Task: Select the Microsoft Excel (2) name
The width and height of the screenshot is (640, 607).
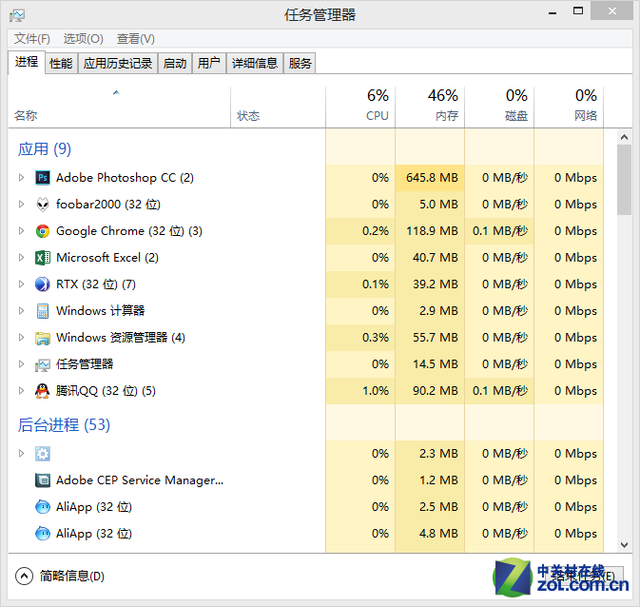Action: click(x=107, y=258)
